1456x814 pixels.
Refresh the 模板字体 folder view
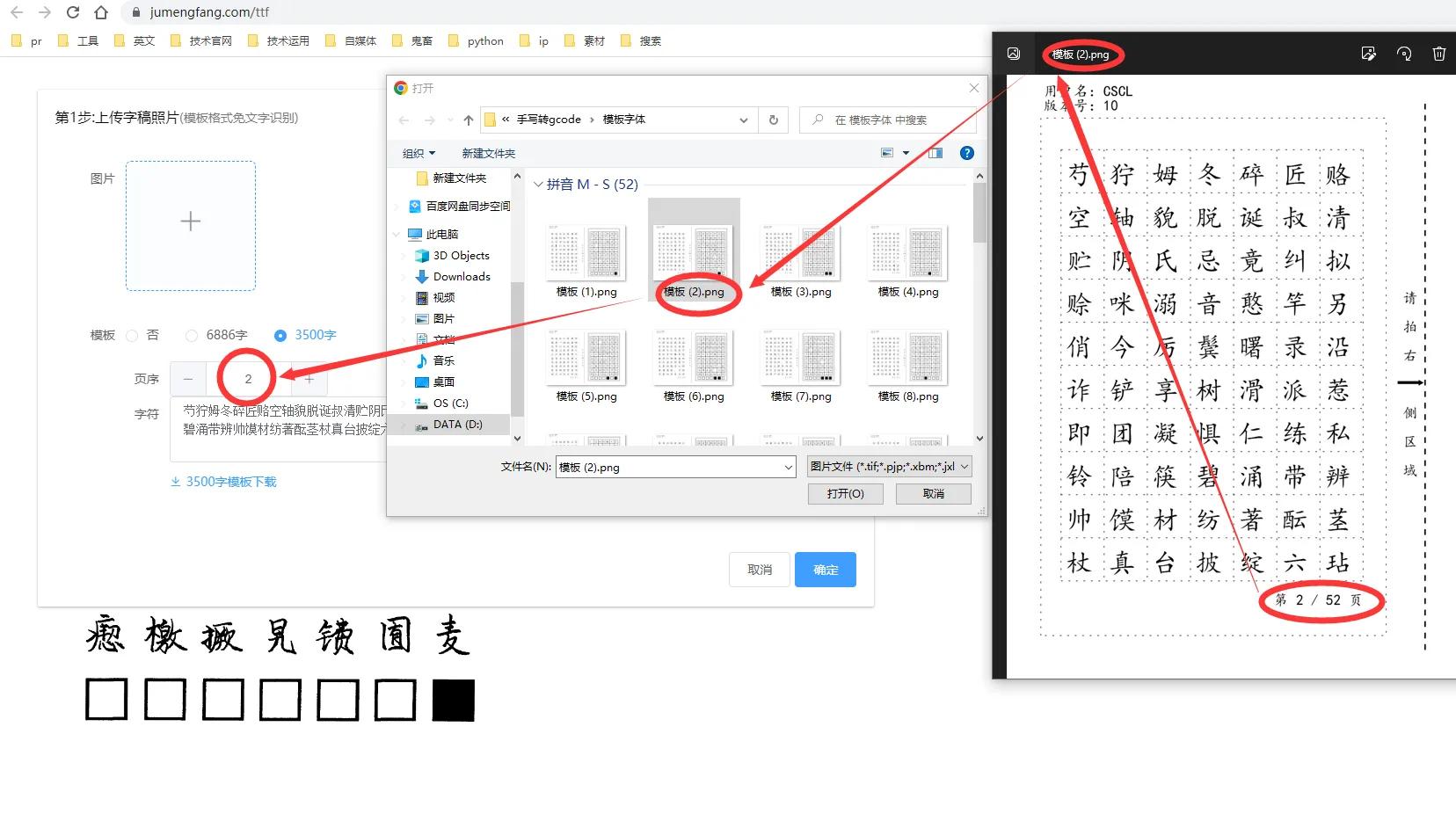(x=772, y=120)
